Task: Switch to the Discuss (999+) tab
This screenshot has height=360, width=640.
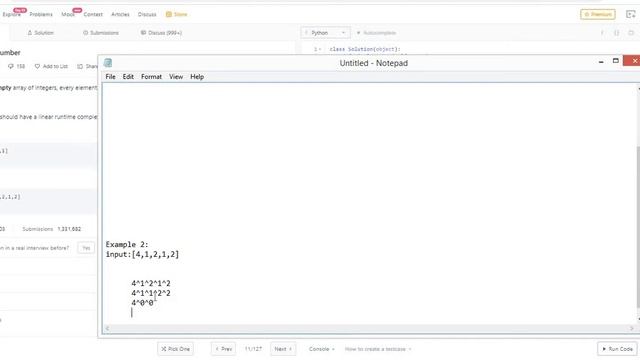Action: (161, 33)
